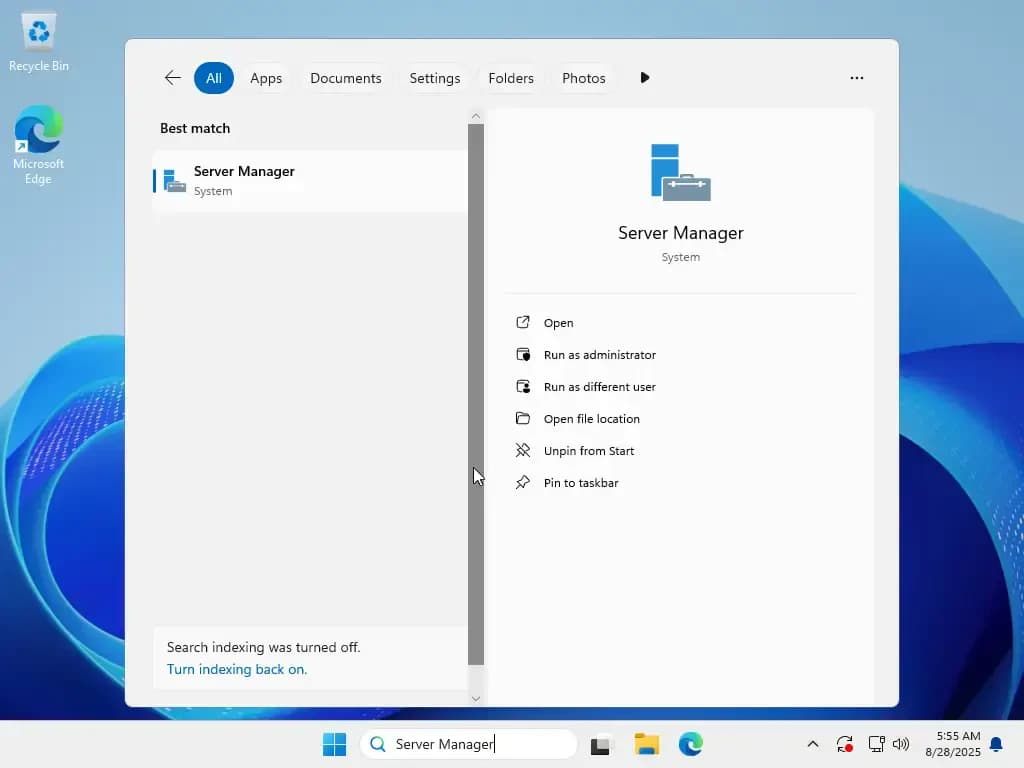Click the Open file location folder icon
This screenshot has width=1024, height=768.
pos(522,418)
